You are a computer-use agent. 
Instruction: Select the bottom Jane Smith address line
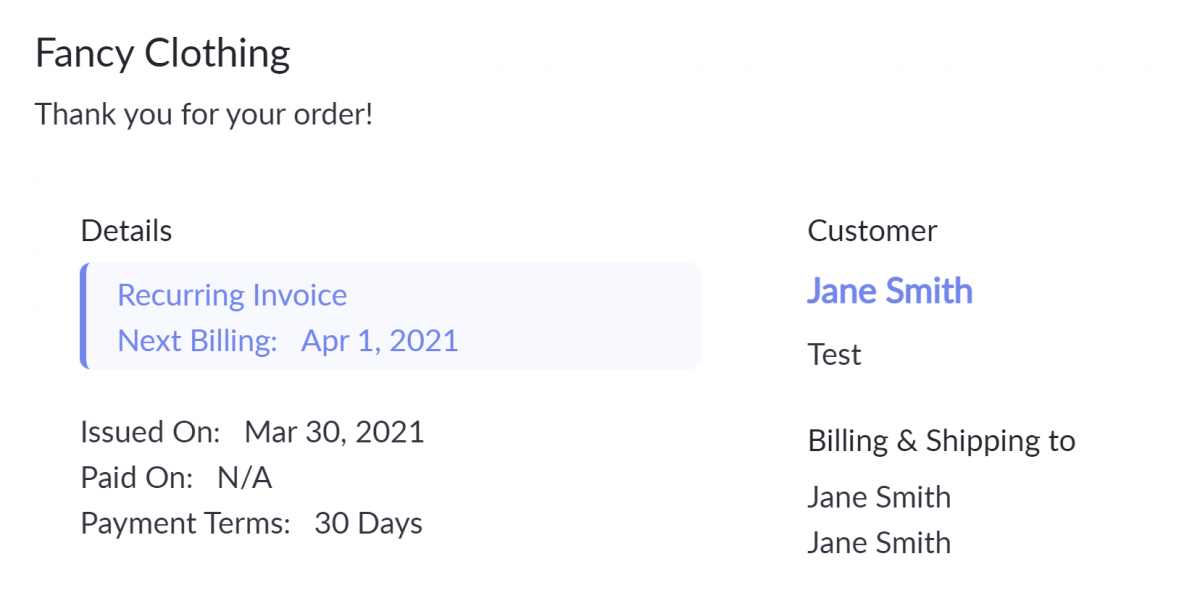point(879,543)
